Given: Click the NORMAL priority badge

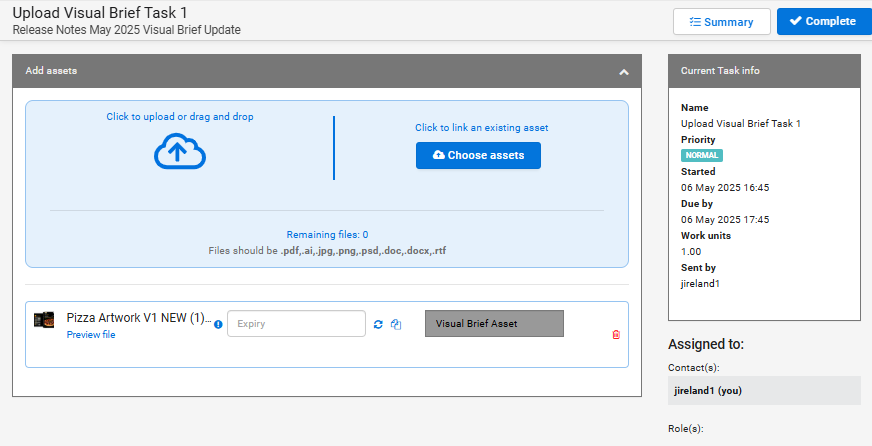Looking at the screenshot, I should pos(702,156).
